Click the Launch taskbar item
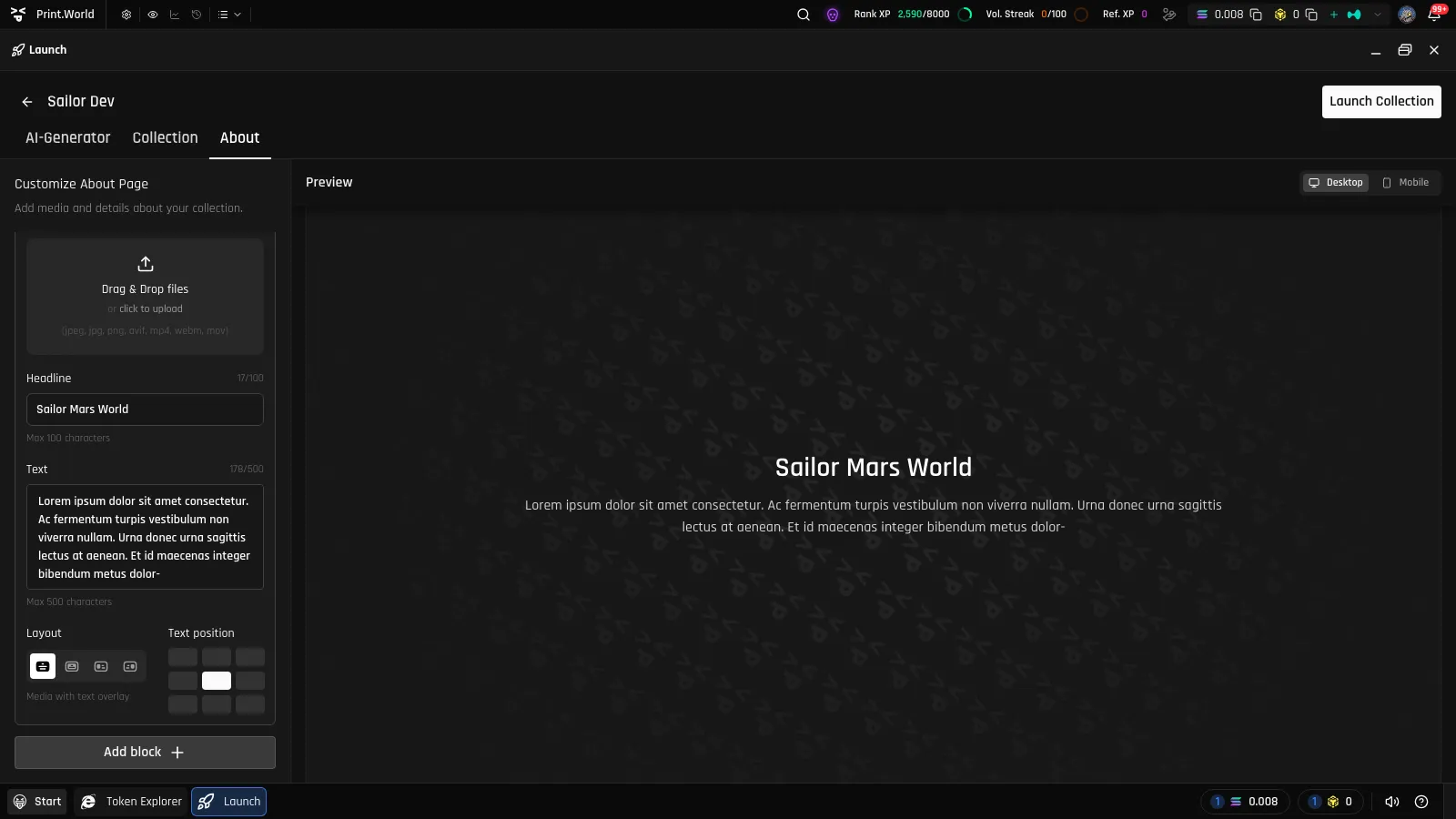 pos(229,802)
